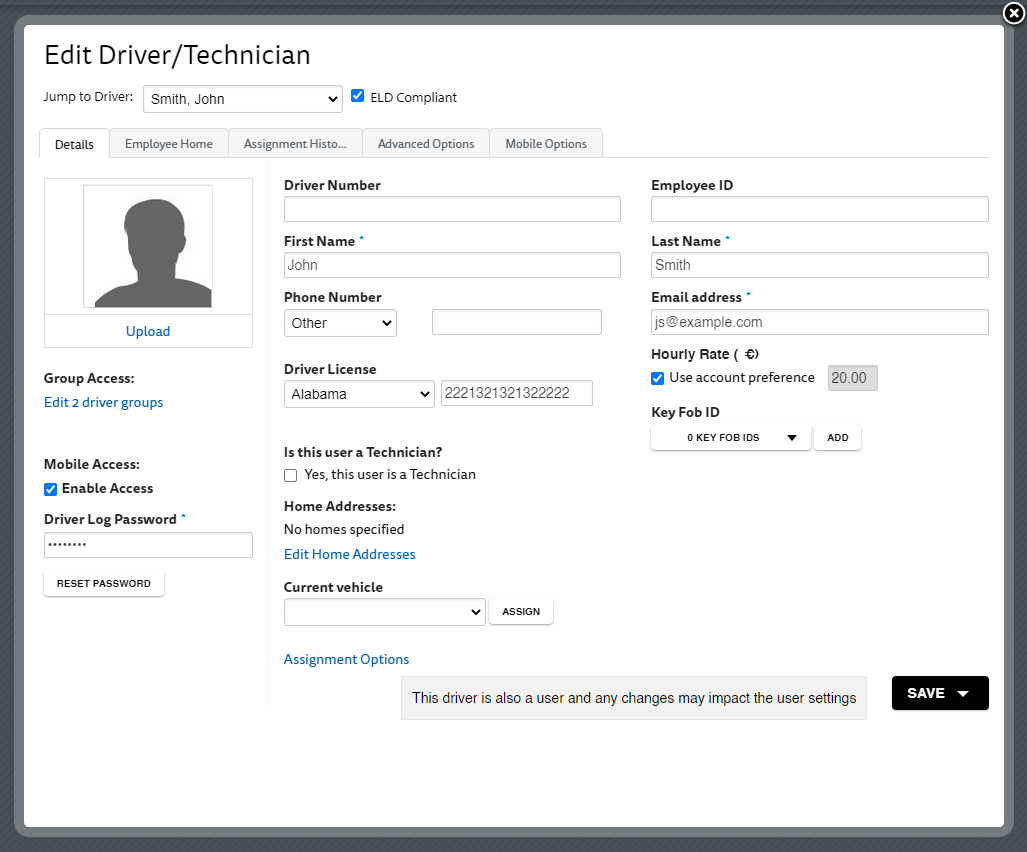Open the Jump to Driver dropdown
The width and height of the screenshot is (1027, 852).
243,99
